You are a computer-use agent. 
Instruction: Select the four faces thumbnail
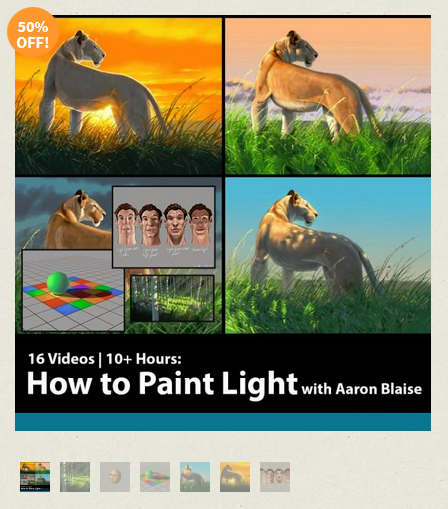tap(275, 477)
